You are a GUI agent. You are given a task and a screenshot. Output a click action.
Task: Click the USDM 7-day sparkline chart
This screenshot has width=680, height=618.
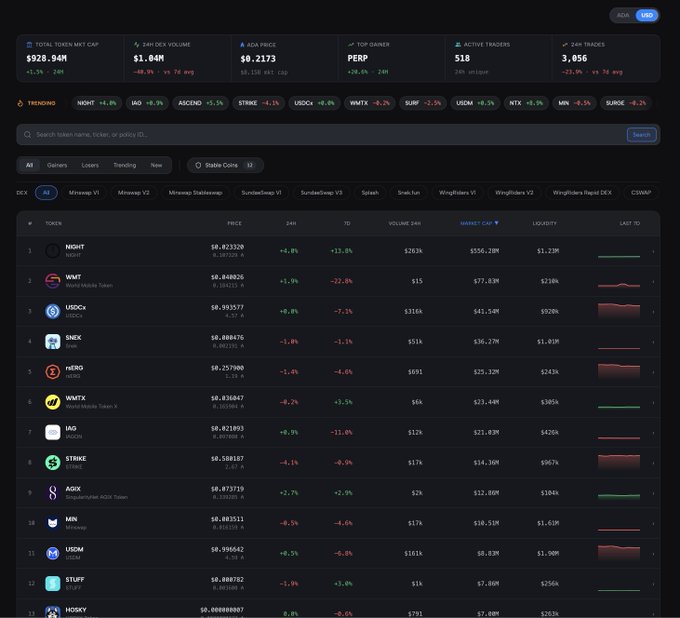coord(619,553)
